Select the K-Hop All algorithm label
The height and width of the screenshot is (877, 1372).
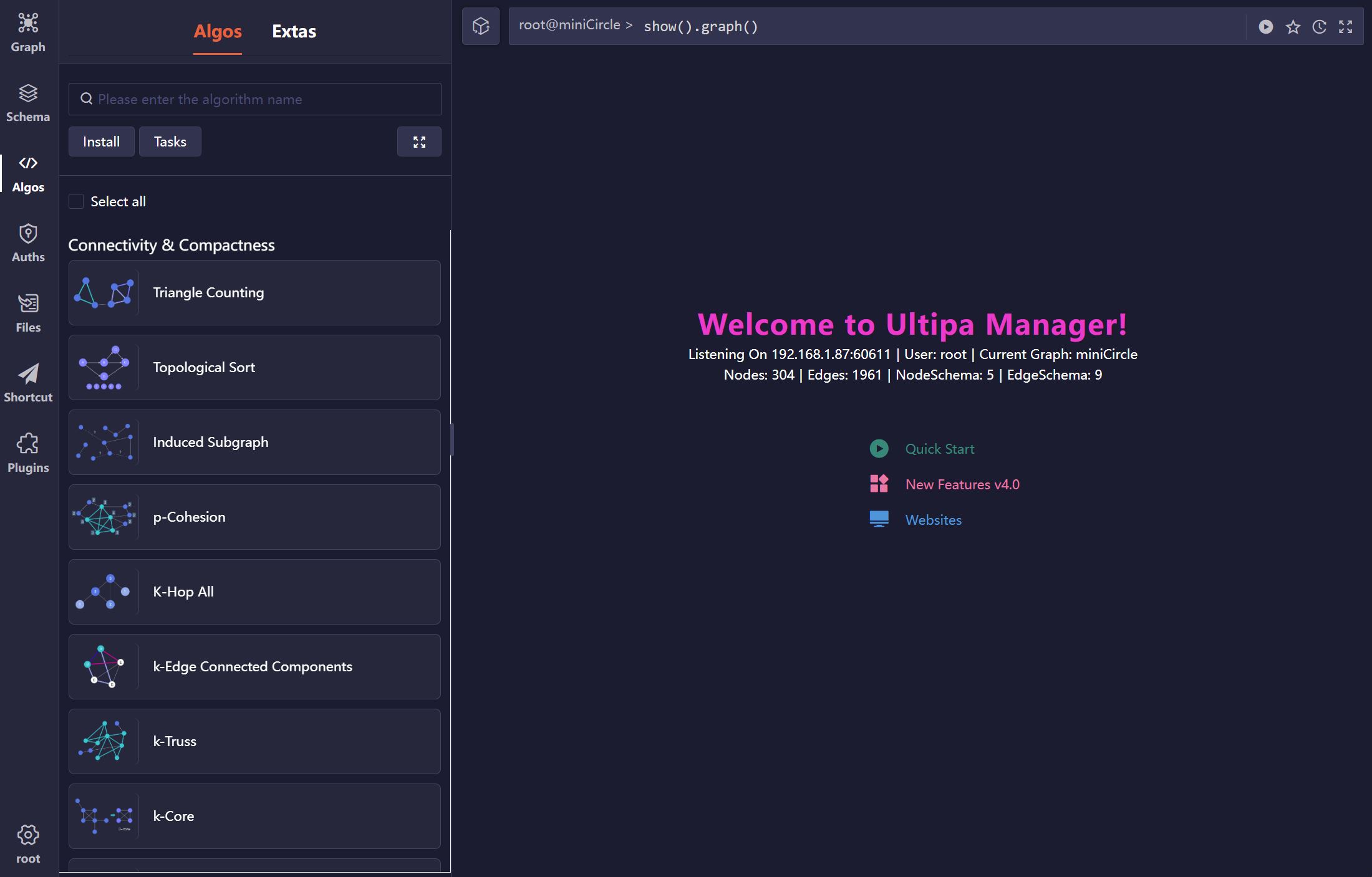[x=183, y=592]
